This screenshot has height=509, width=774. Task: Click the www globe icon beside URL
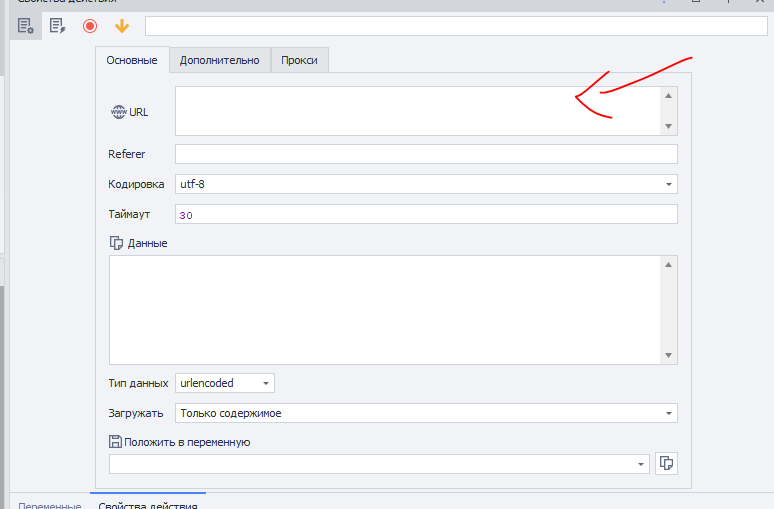[x=118, y=112]
